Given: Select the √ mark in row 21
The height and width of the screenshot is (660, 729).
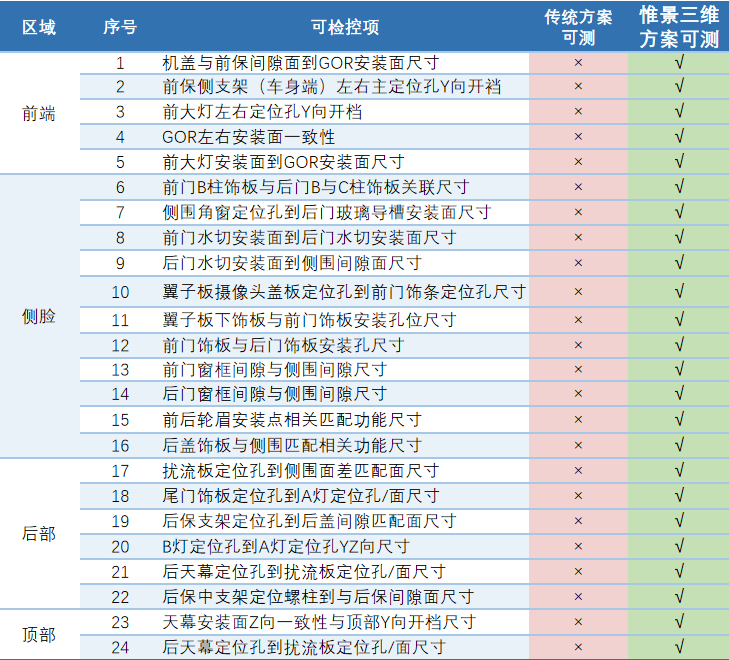Looking at the screenshot, I should pos(679,571).
